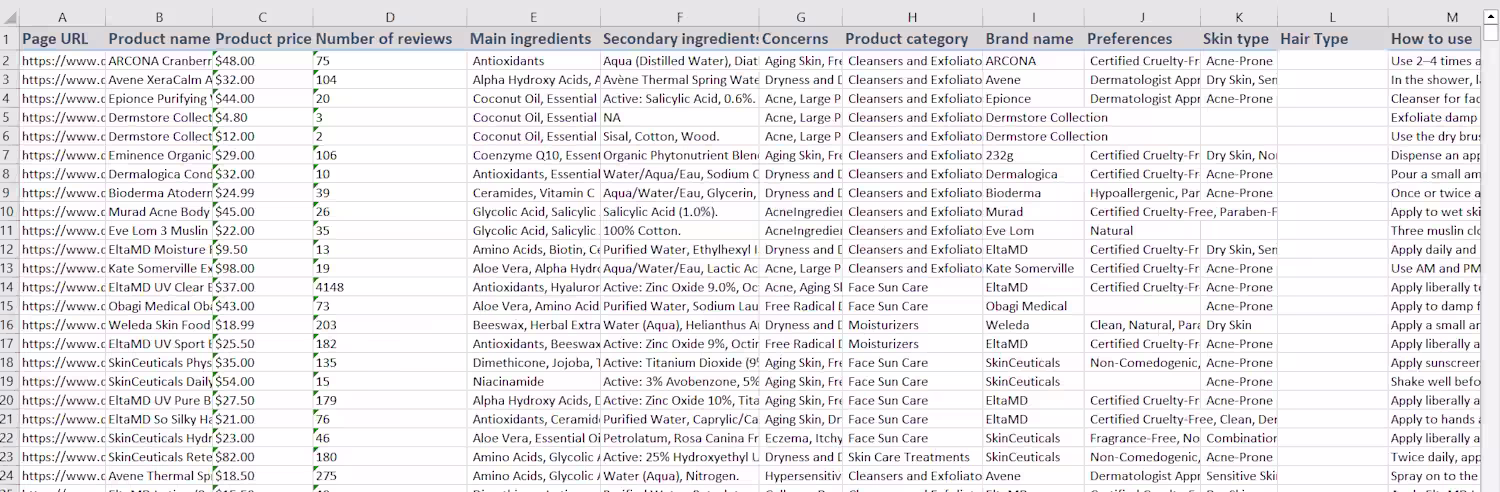Select the cell 'Shake well befo'

(1435, 381)
